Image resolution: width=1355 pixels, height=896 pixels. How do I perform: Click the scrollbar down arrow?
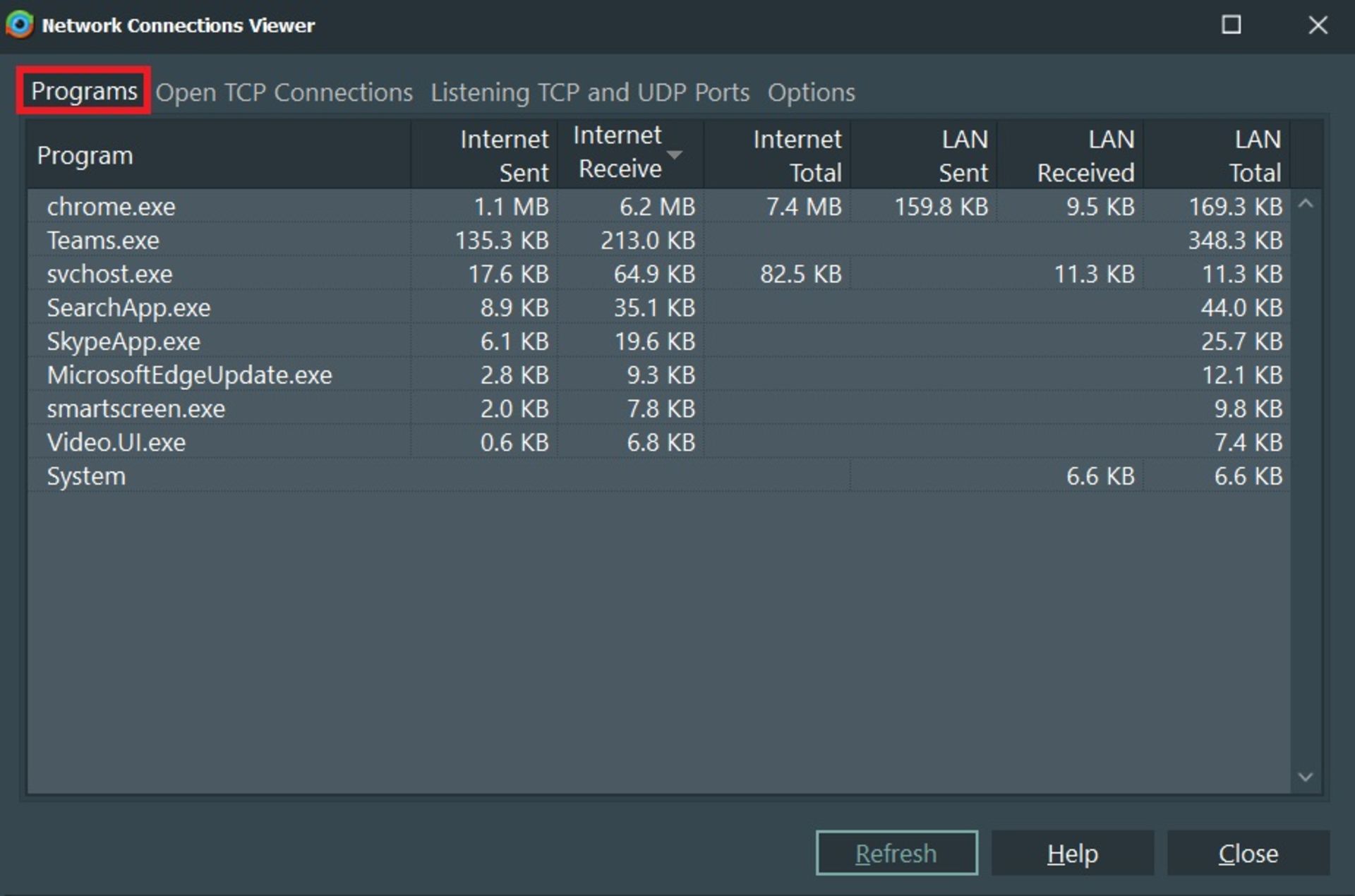pyautogui.click(x=1306, y=777)
